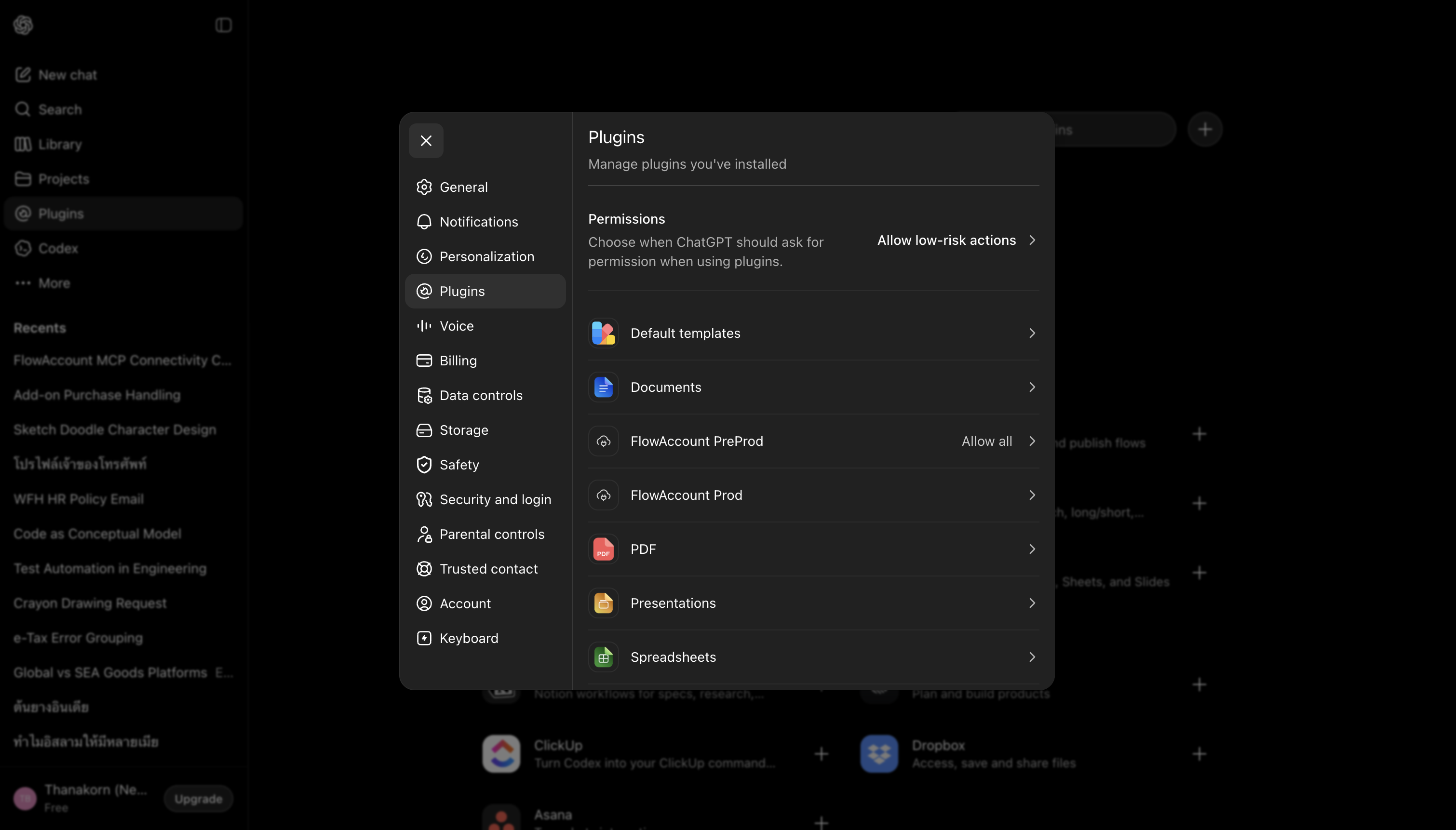This screenshot has height=830, width=1456.
Task: Click the red PDF plugin icon
Action: (603, 549)
